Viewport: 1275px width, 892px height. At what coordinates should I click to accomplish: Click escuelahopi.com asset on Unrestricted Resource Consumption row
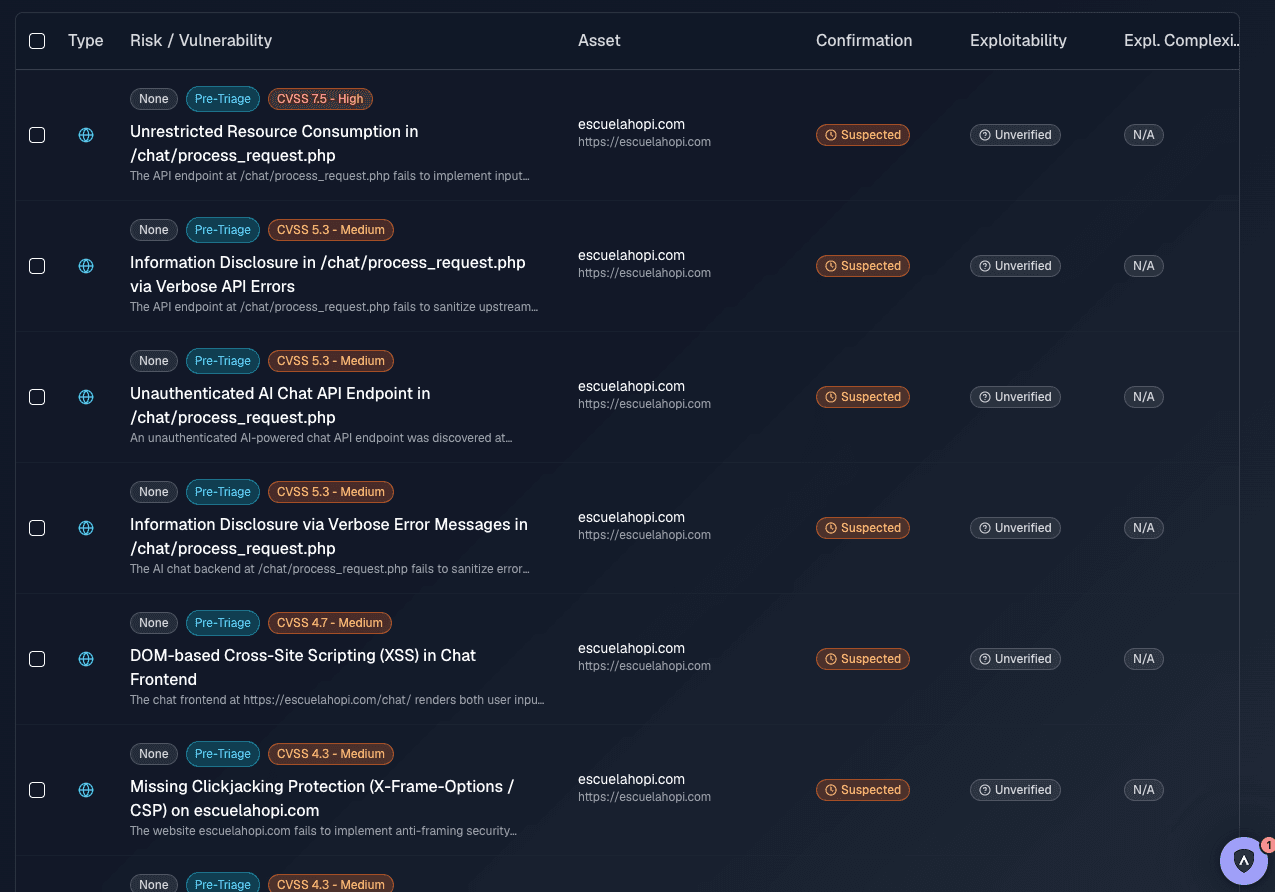point(631,124)
